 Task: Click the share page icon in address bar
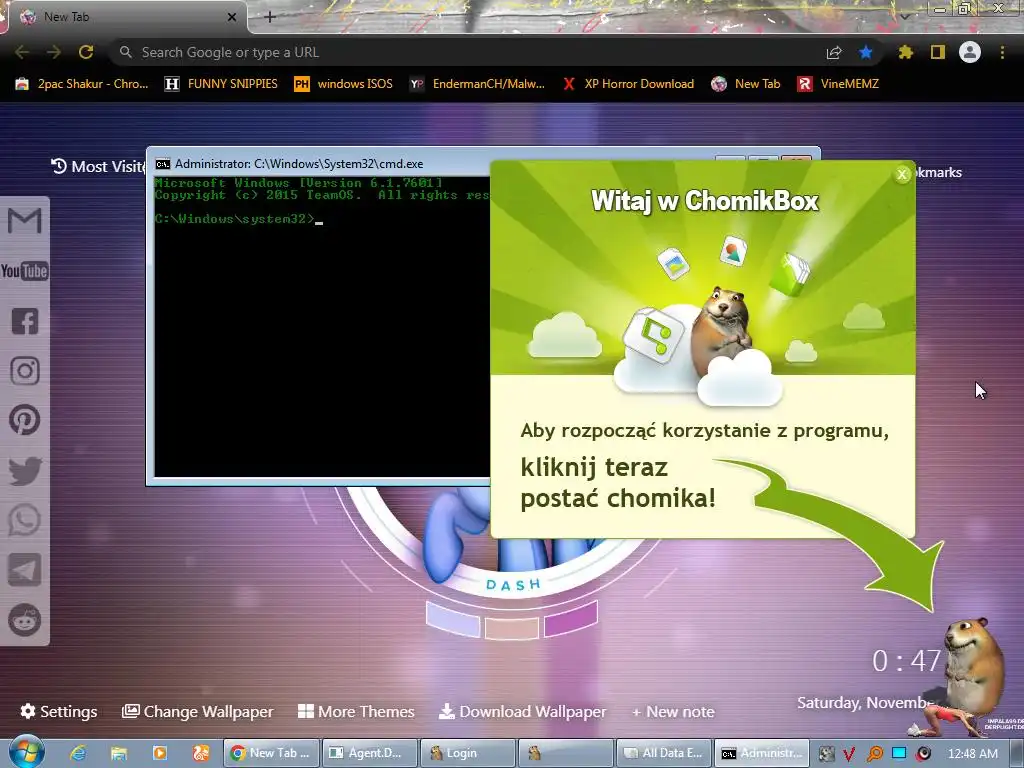pos(834,53)
